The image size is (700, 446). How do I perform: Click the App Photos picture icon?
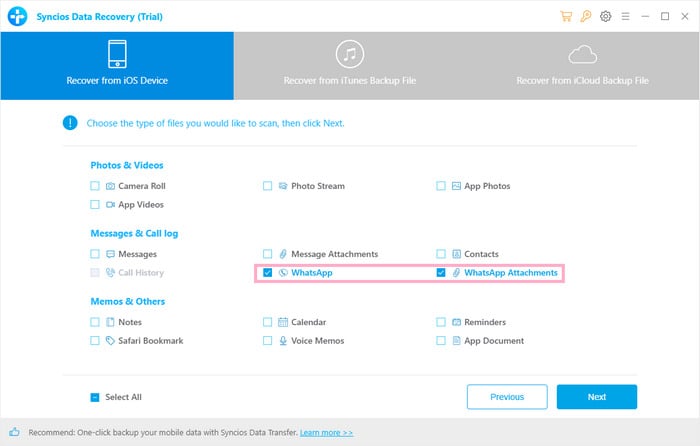coord(456,186)
